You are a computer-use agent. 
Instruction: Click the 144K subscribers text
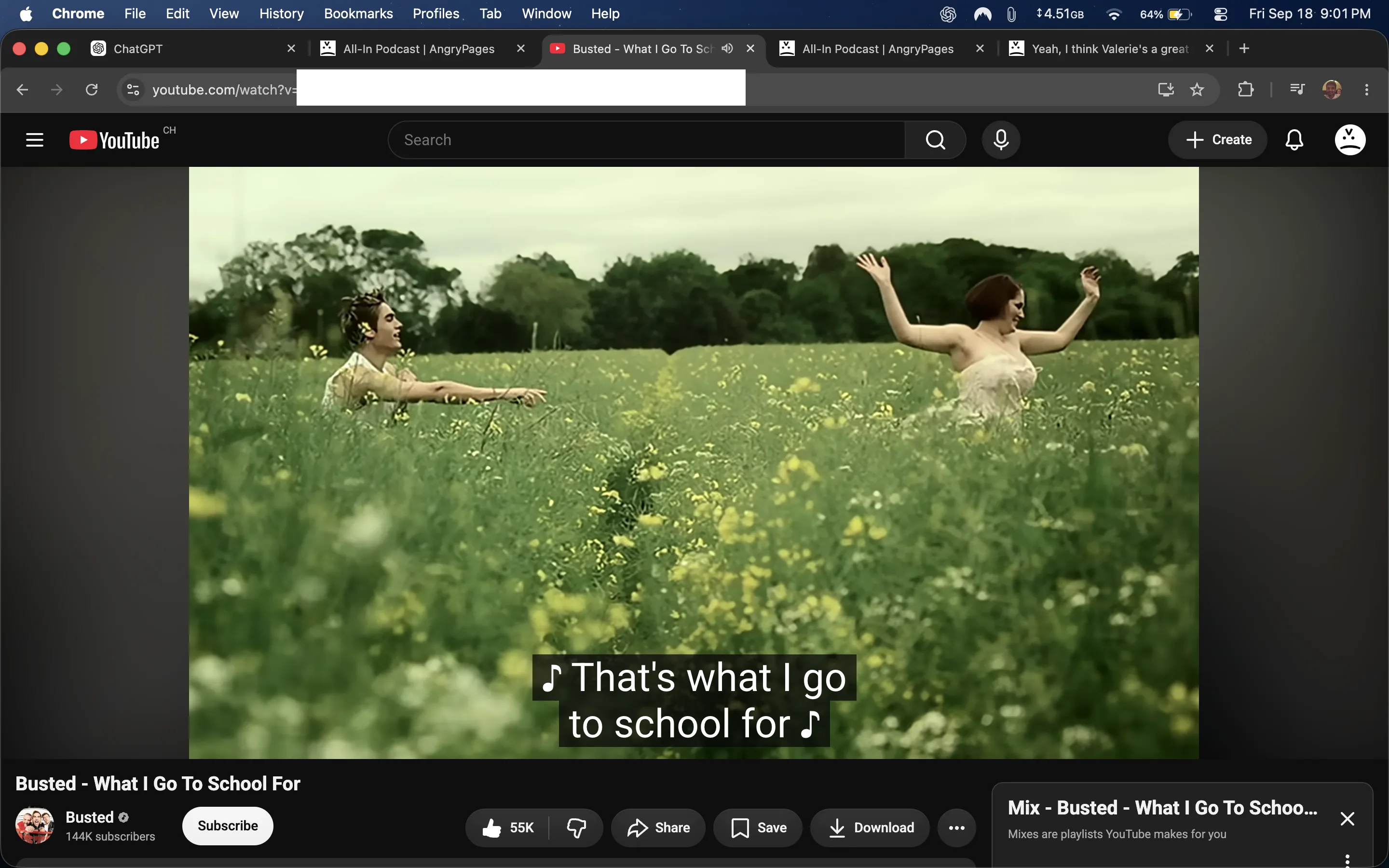110,837
